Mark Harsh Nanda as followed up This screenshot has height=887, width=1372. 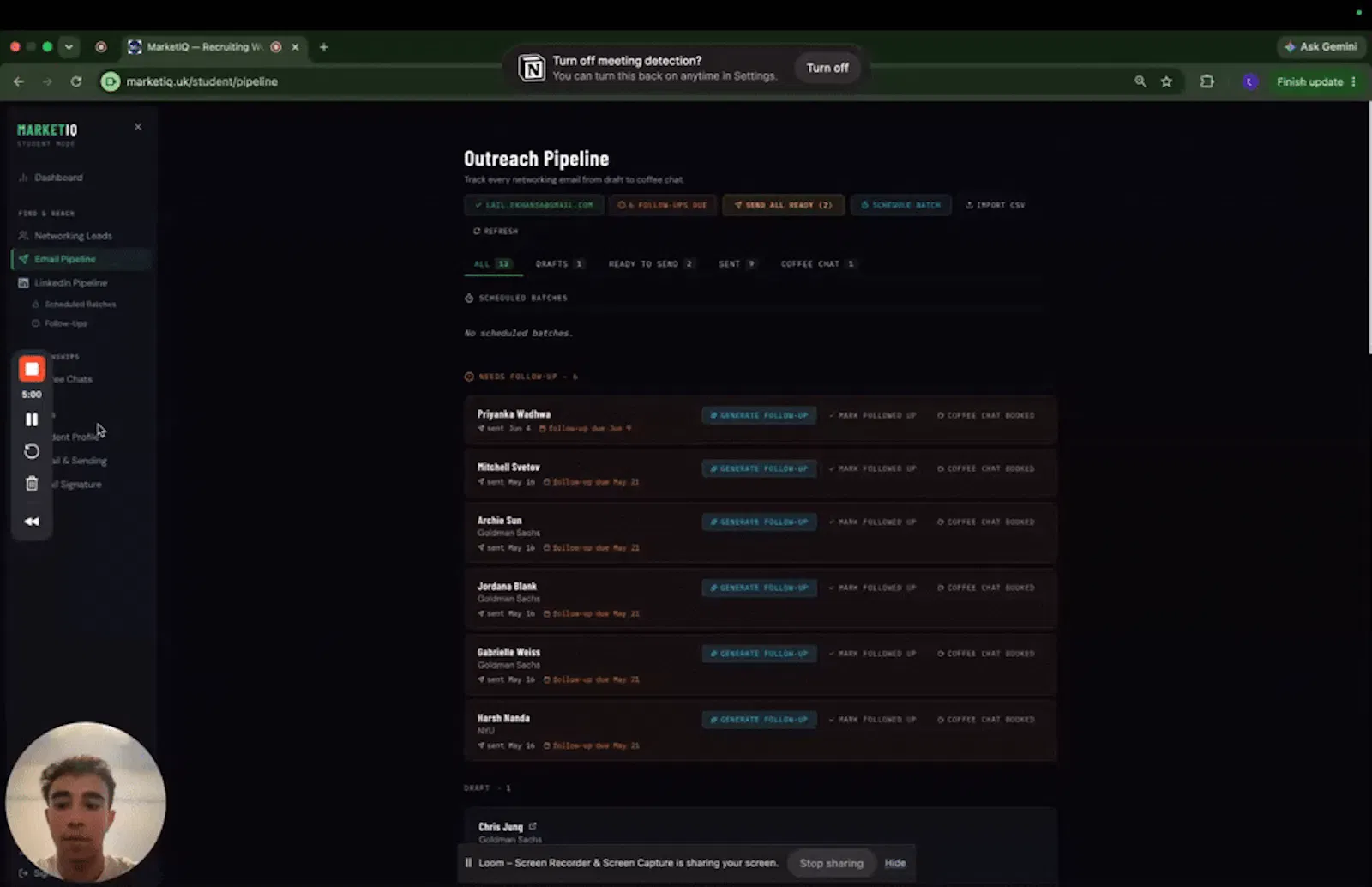pos(872,720)
